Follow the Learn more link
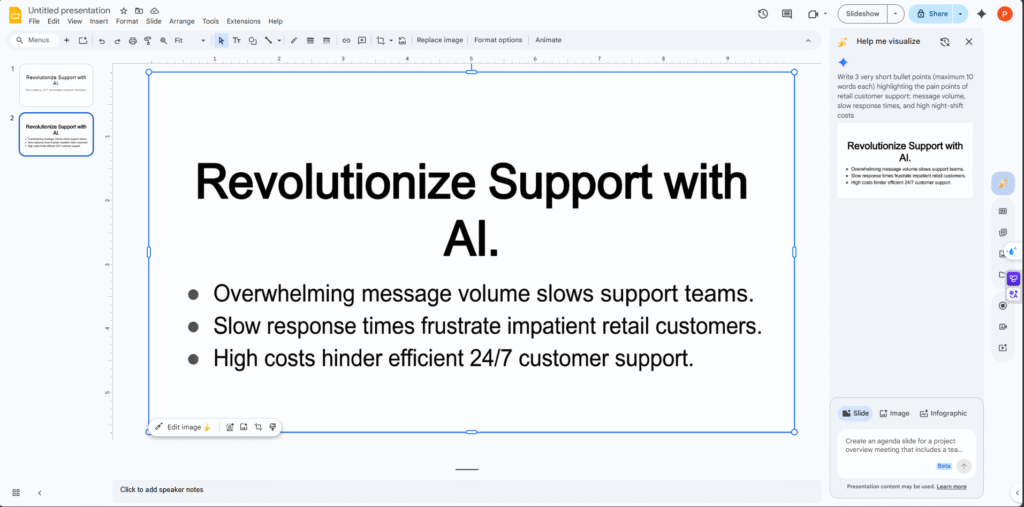 coord(951,486)
